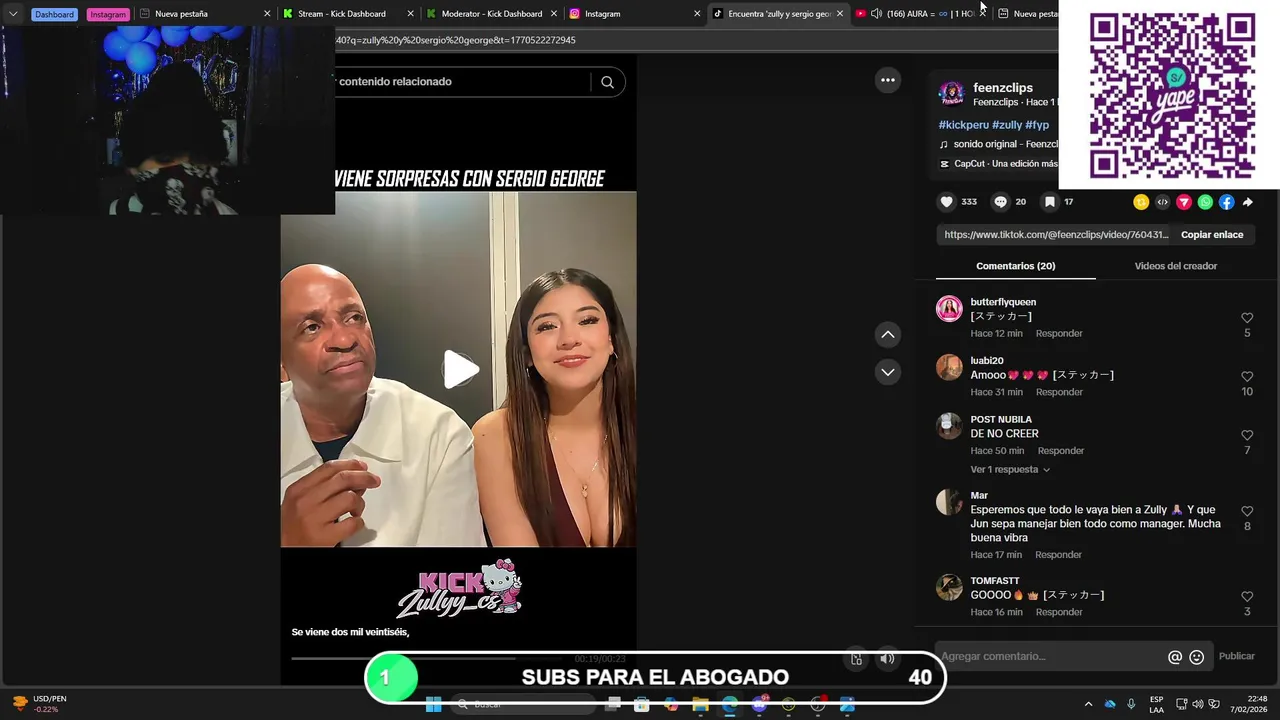Open the three-dot video options menu
Viewport: 1280px width, 720px height.
(x=888, y=80)
